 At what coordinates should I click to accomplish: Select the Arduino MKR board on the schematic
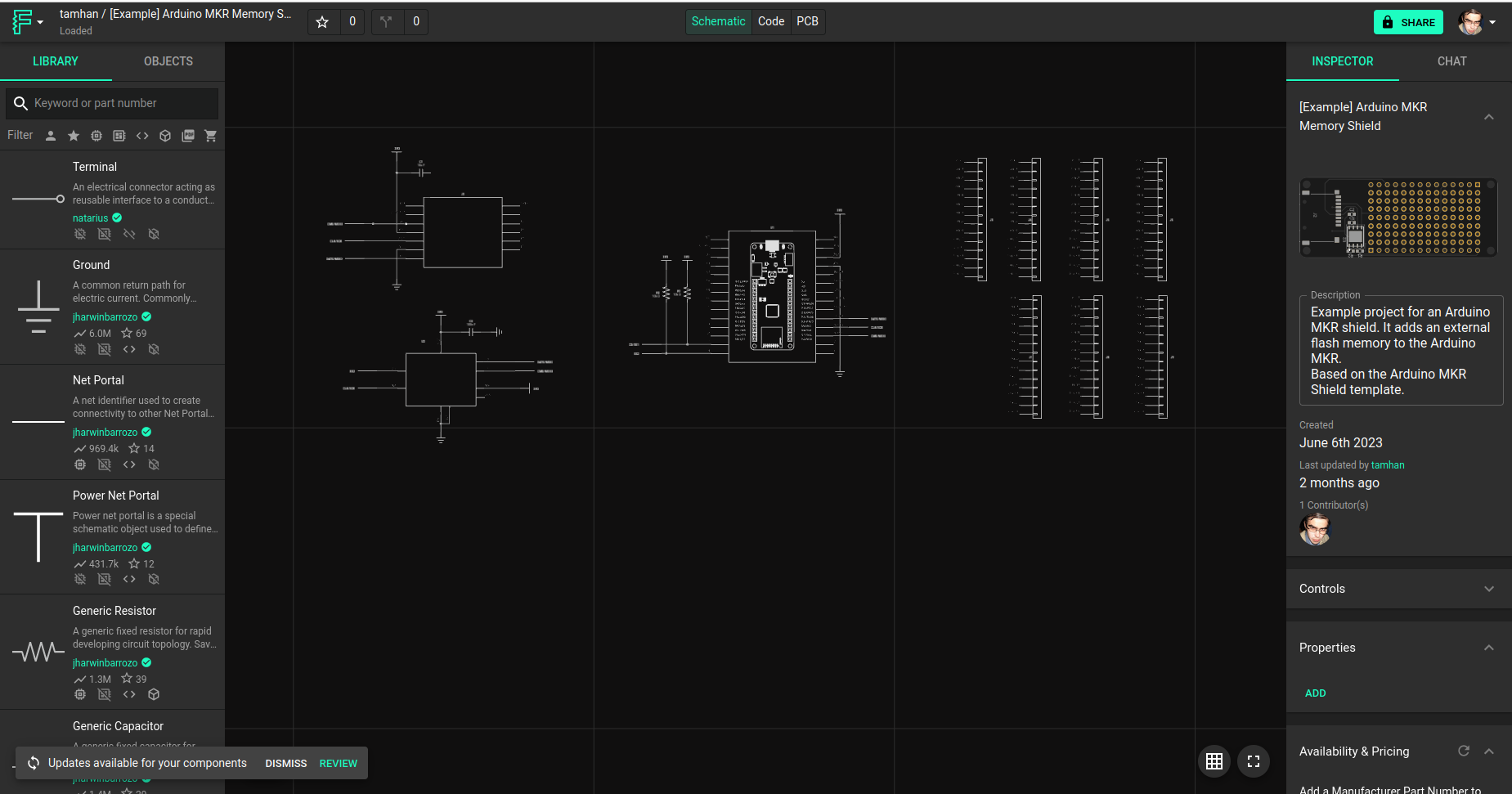pyautogui.click(x=772, y=297)
